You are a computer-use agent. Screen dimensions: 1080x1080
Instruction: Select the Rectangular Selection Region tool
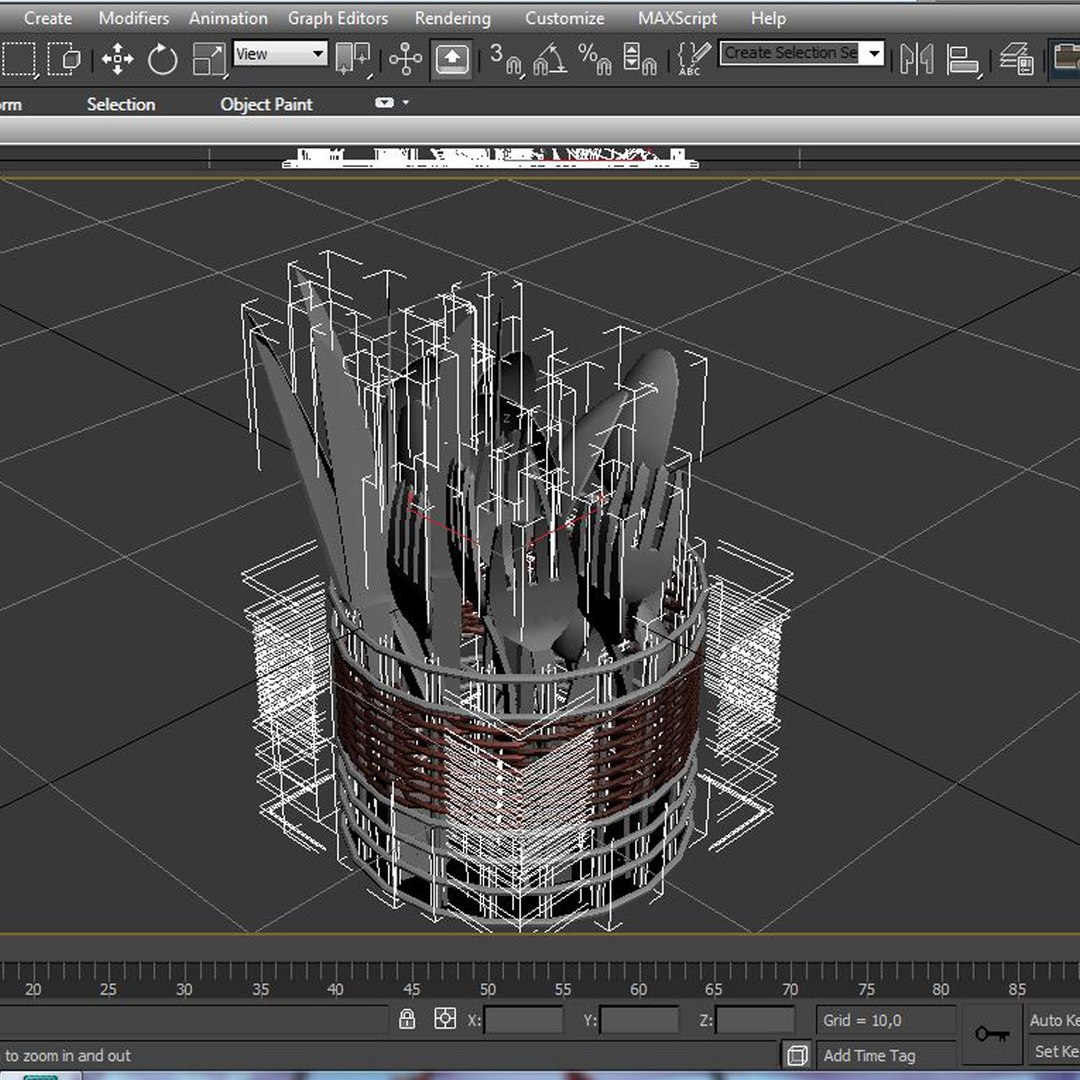(x=19, y=59)
